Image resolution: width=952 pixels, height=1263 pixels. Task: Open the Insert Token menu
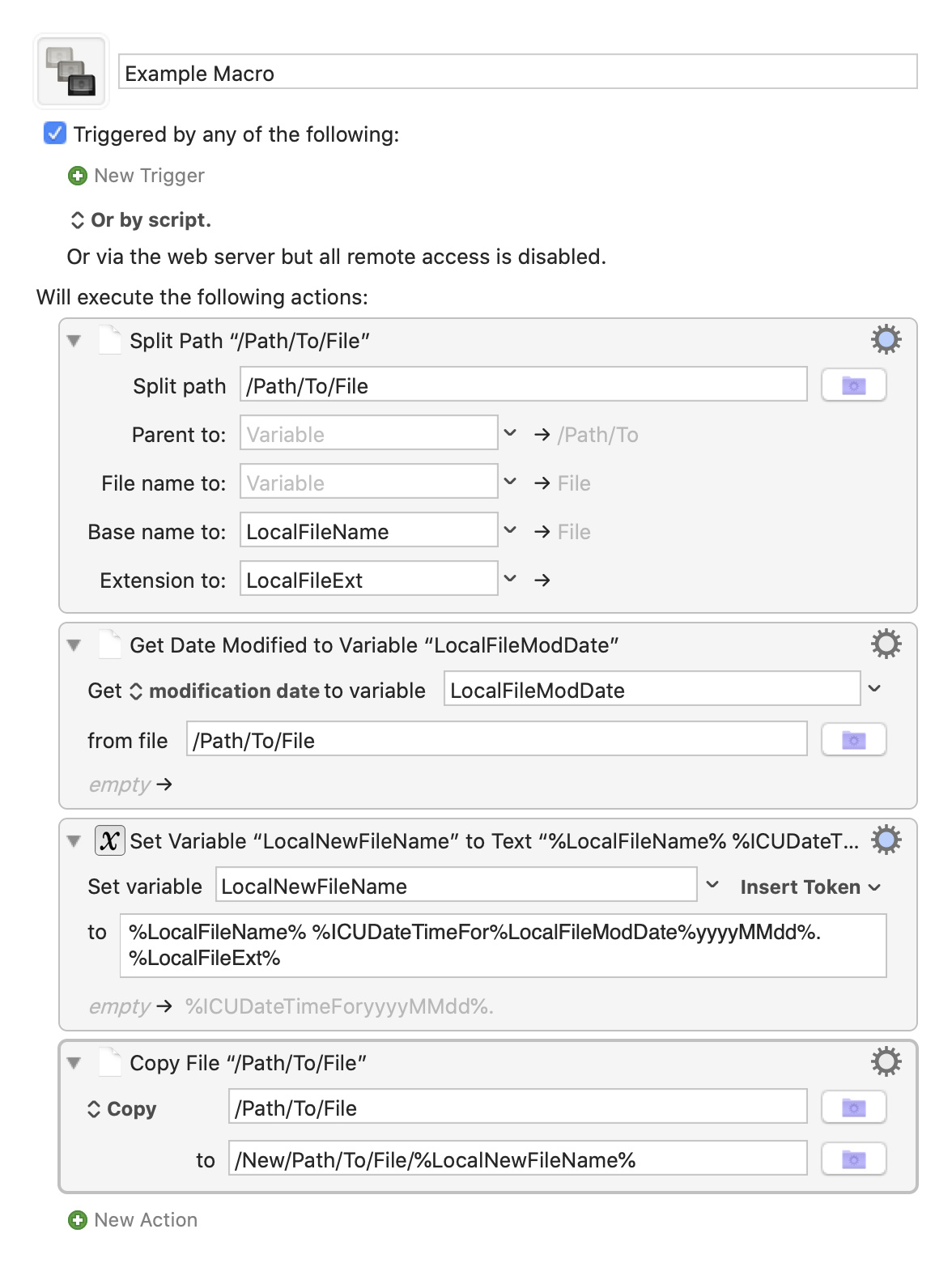pyautogui.click(x=810, y=887)
